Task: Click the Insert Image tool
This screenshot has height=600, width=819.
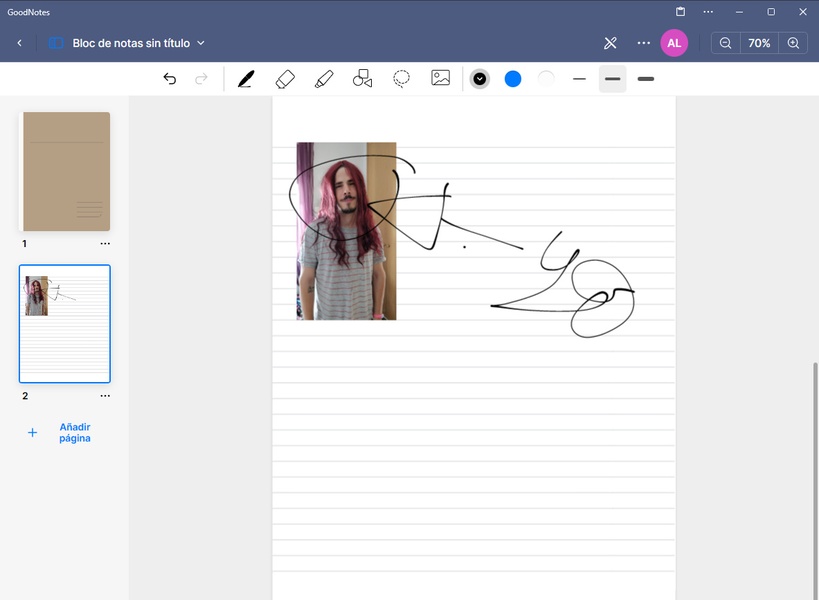Action: click(440, 78)
